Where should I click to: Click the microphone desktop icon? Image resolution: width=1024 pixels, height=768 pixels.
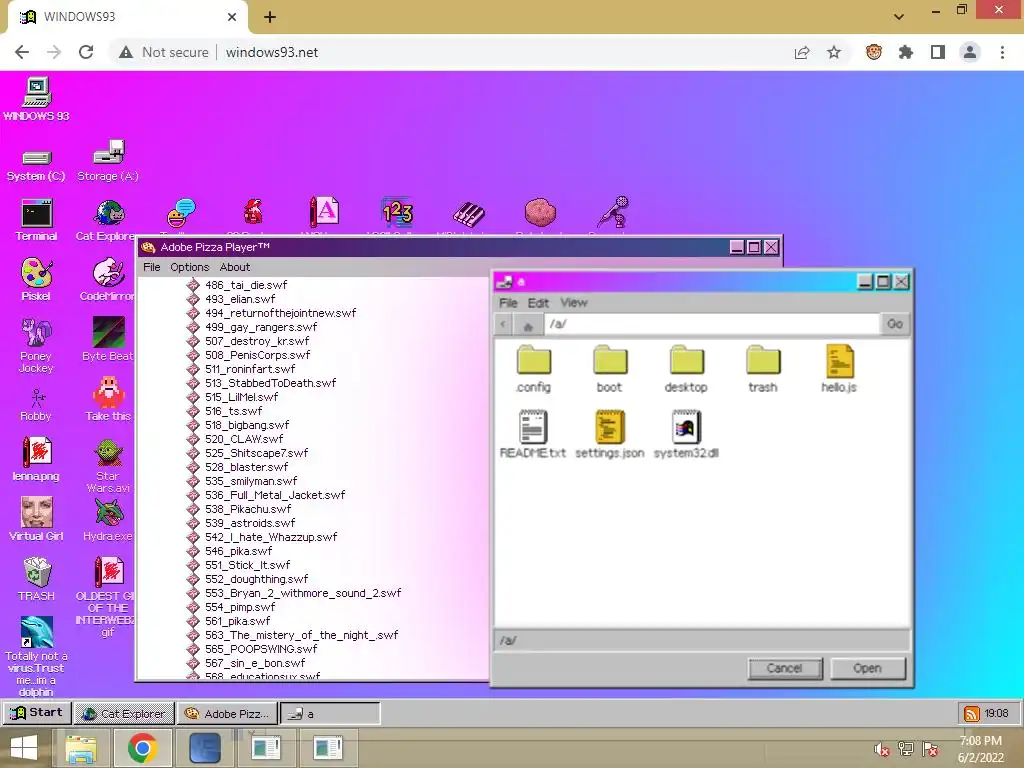coord(613,212)
